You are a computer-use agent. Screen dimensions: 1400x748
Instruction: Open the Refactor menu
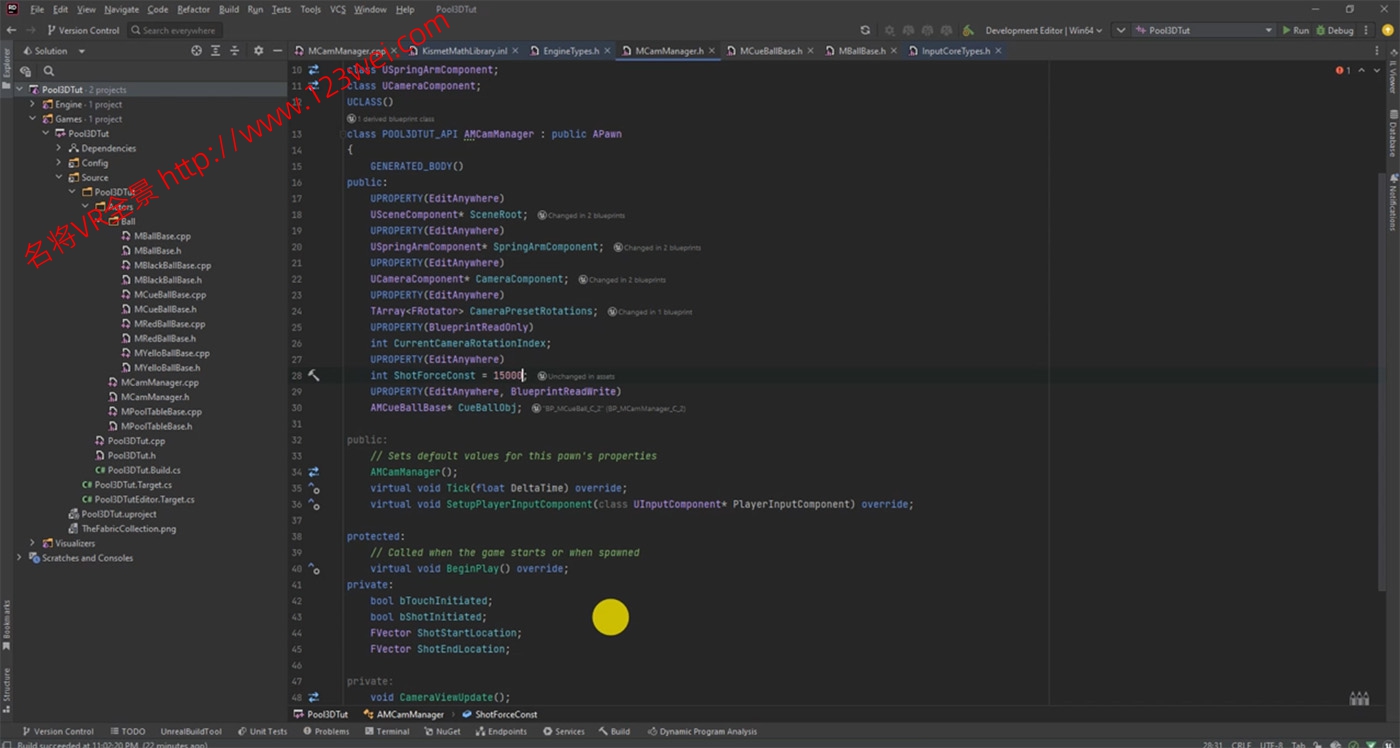pyautogui.click(x=193, y=9)
